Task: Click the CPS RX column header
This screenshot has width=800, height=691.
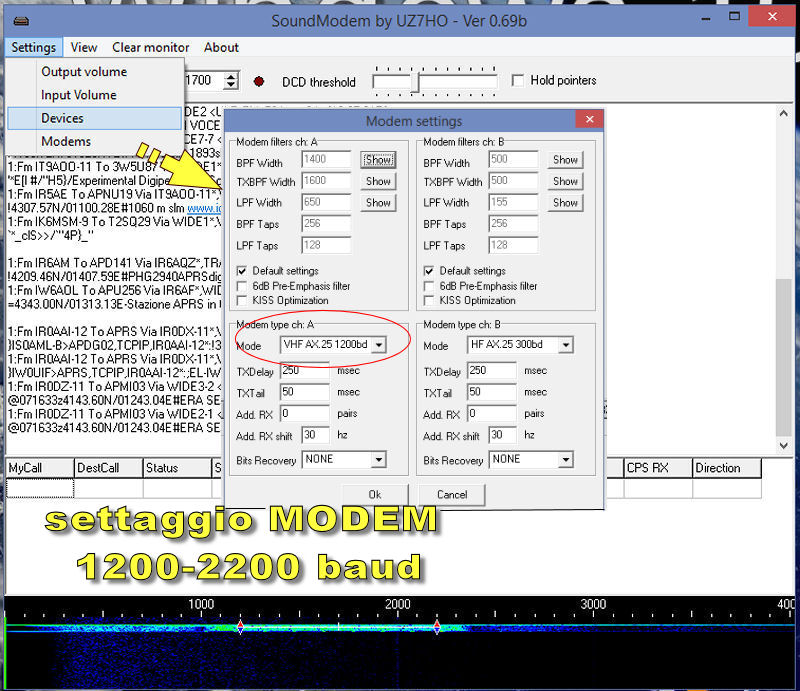Action: pos(658,468)
